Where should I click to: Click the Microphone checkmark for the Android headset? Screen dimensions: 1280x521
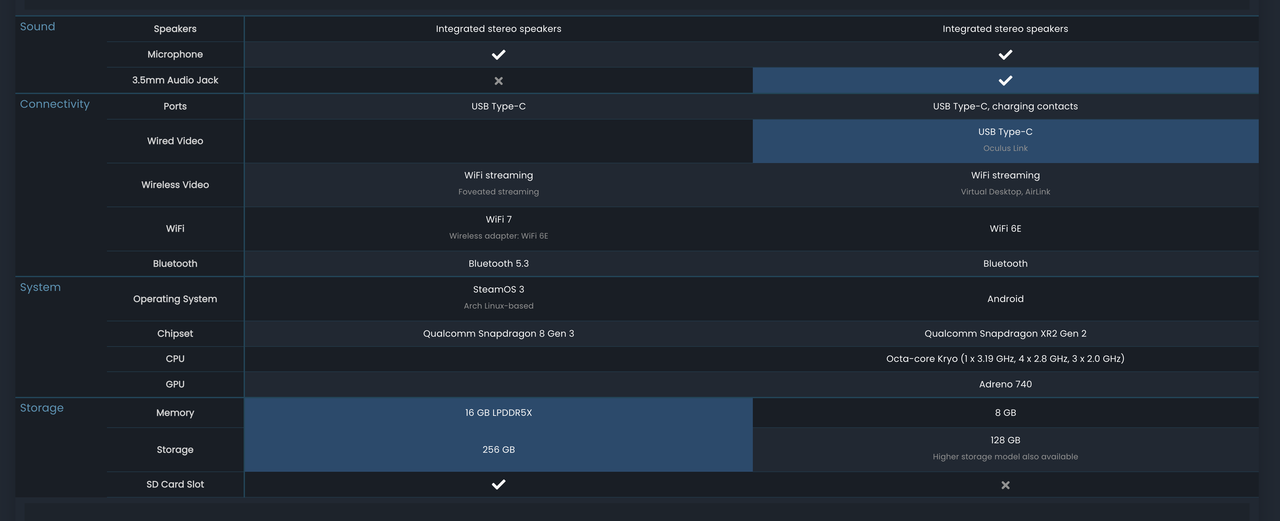[1005, 54]
